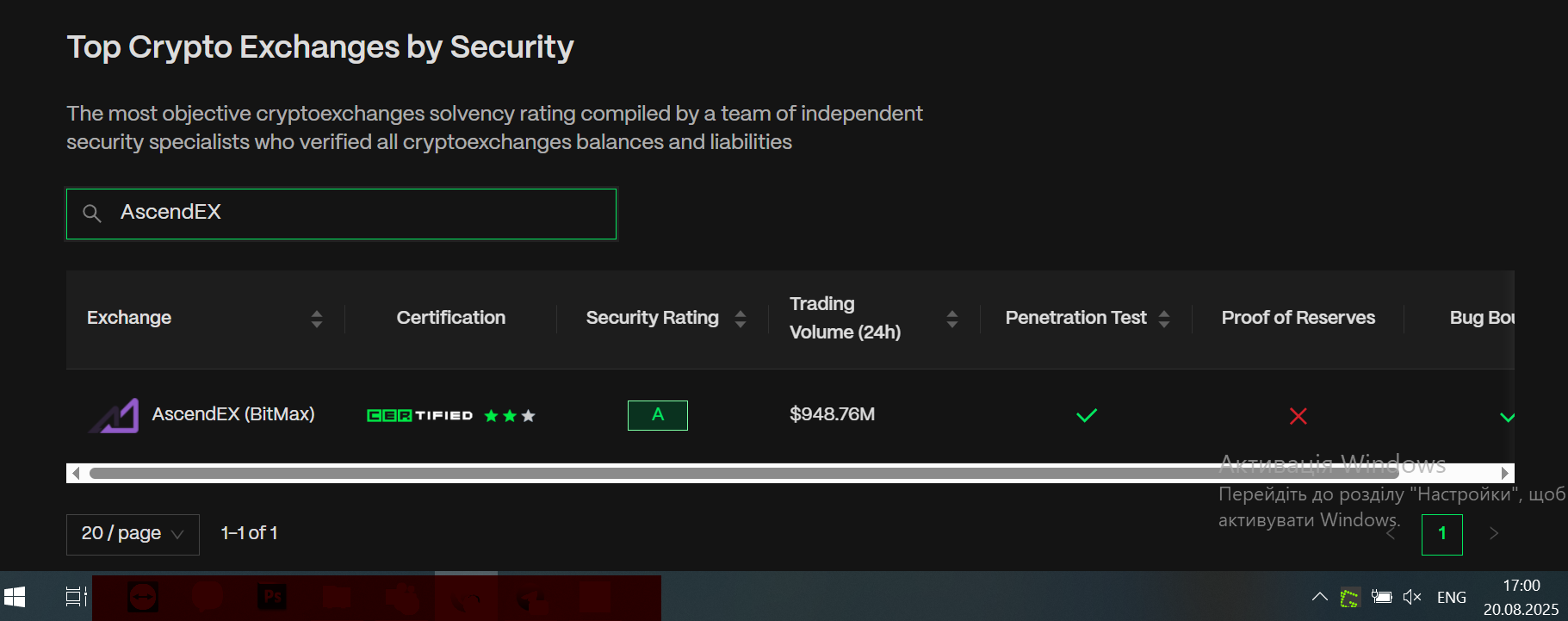1568x621 pixels.
Task: Open Windows Start menu
Action: click(15, 596)
